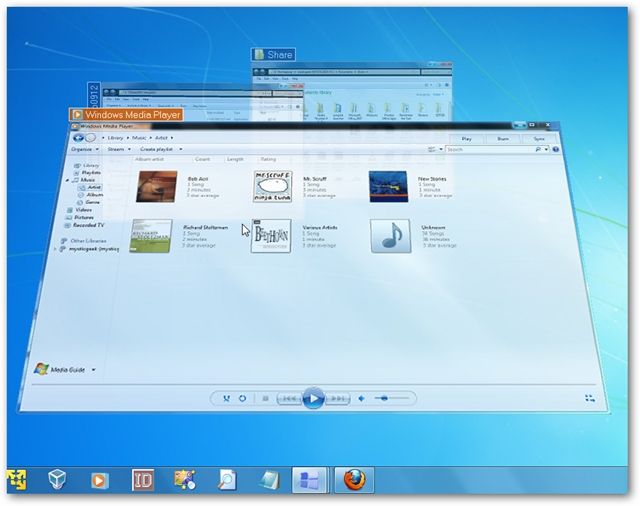Image resolution: width=640 pixels, height=506 pixels.
Task: Skip to next track button
Action: [338, 398]
